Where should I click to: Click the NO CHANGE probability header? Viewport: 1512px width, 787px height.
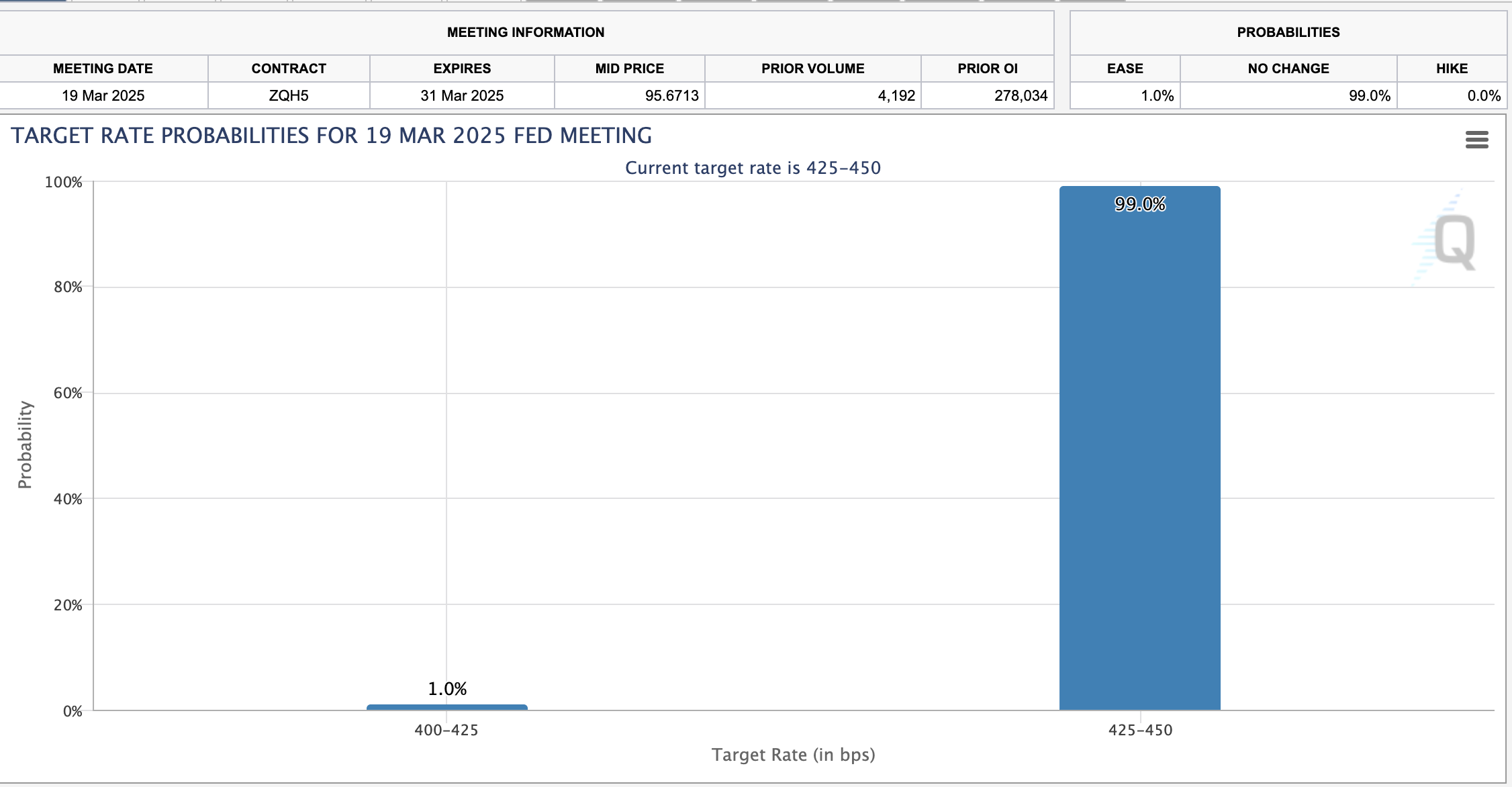click(1288, 68)
